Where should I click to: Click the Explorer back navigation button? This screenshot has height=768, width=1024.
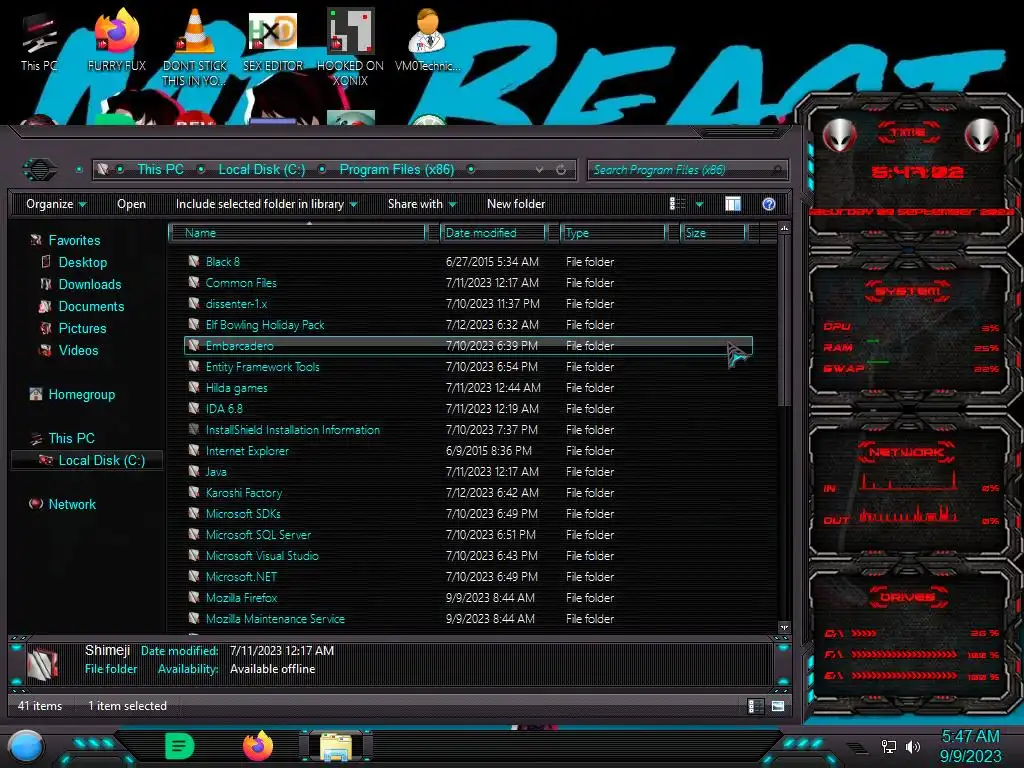tap(40, 170)
